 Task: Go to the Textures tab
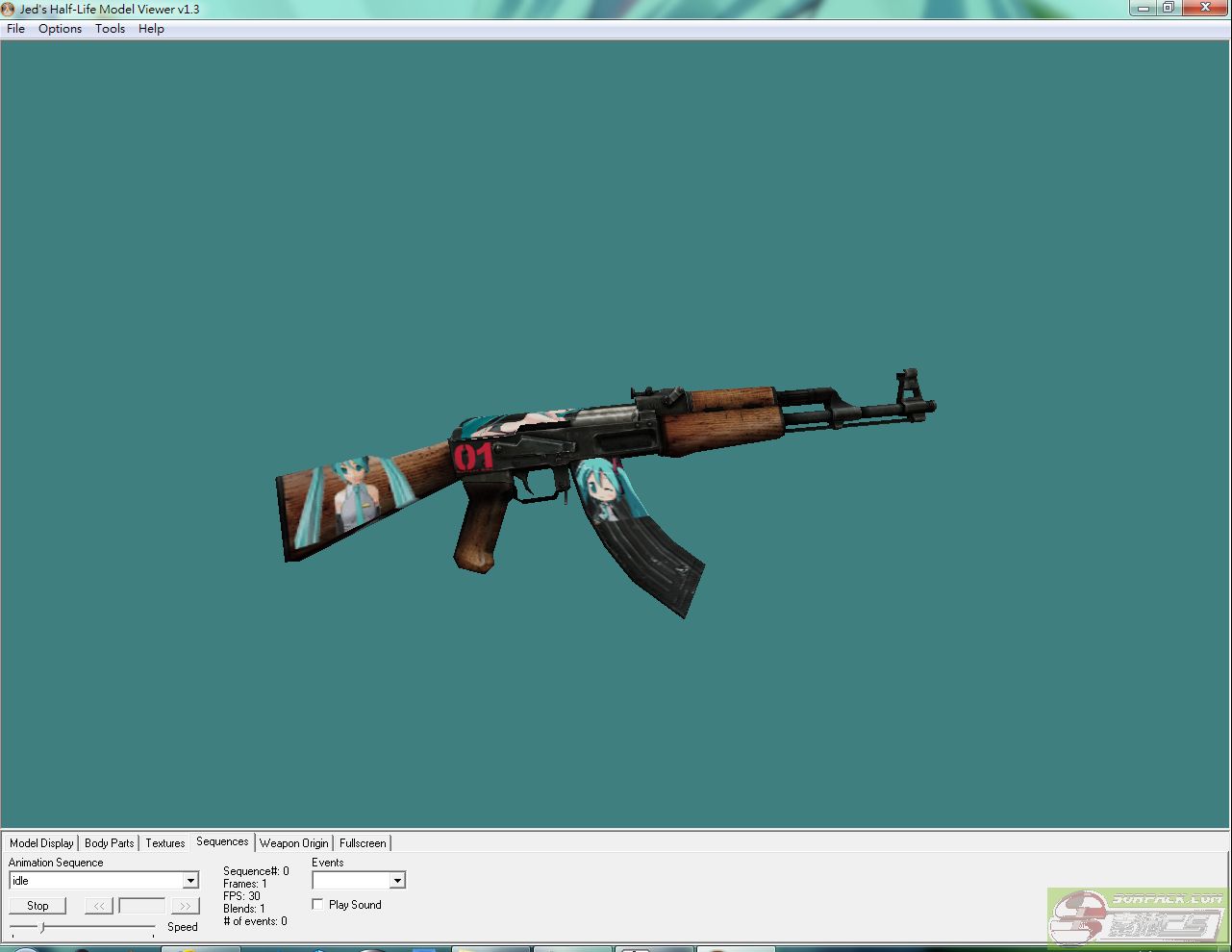[x=164, y=843]
